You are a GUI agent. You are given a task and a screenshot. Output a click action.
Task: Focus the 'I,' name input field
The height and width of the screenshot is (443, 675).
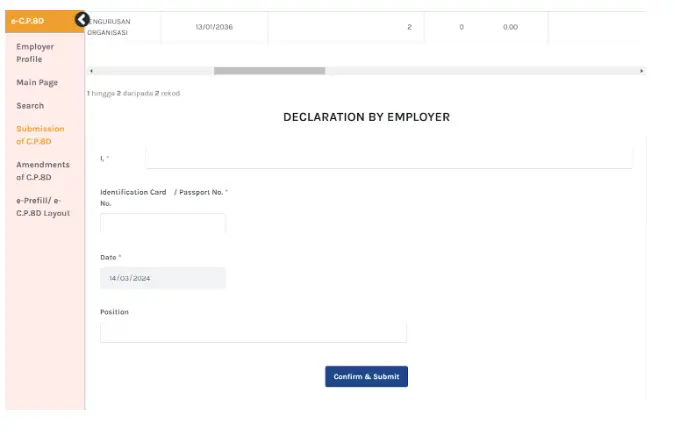(389, 158)
